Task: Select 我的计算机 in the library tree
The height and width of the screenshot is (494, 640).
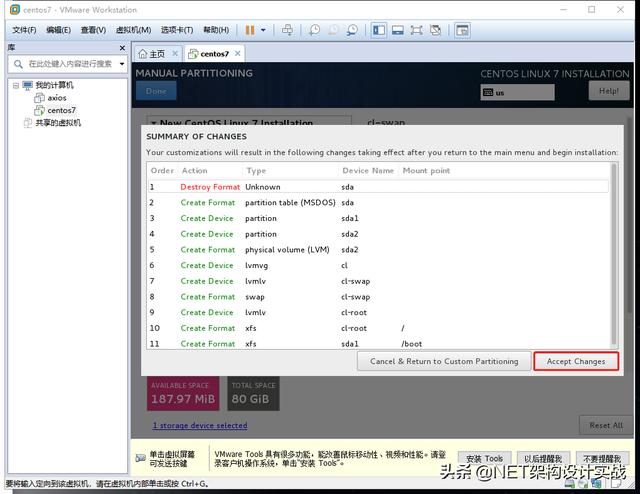Action: tap(54, 85)
